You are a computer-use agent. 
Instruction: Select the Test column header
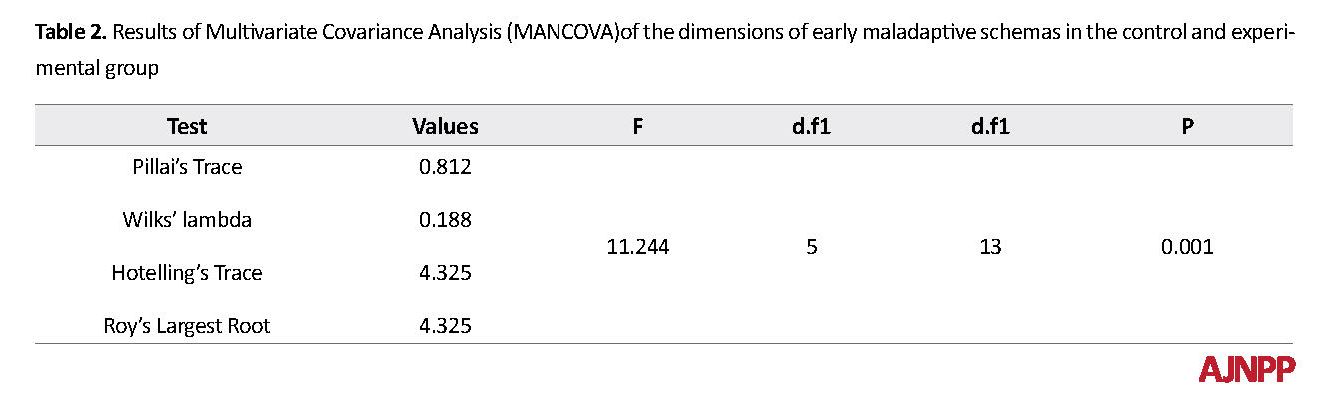[187, 126]
